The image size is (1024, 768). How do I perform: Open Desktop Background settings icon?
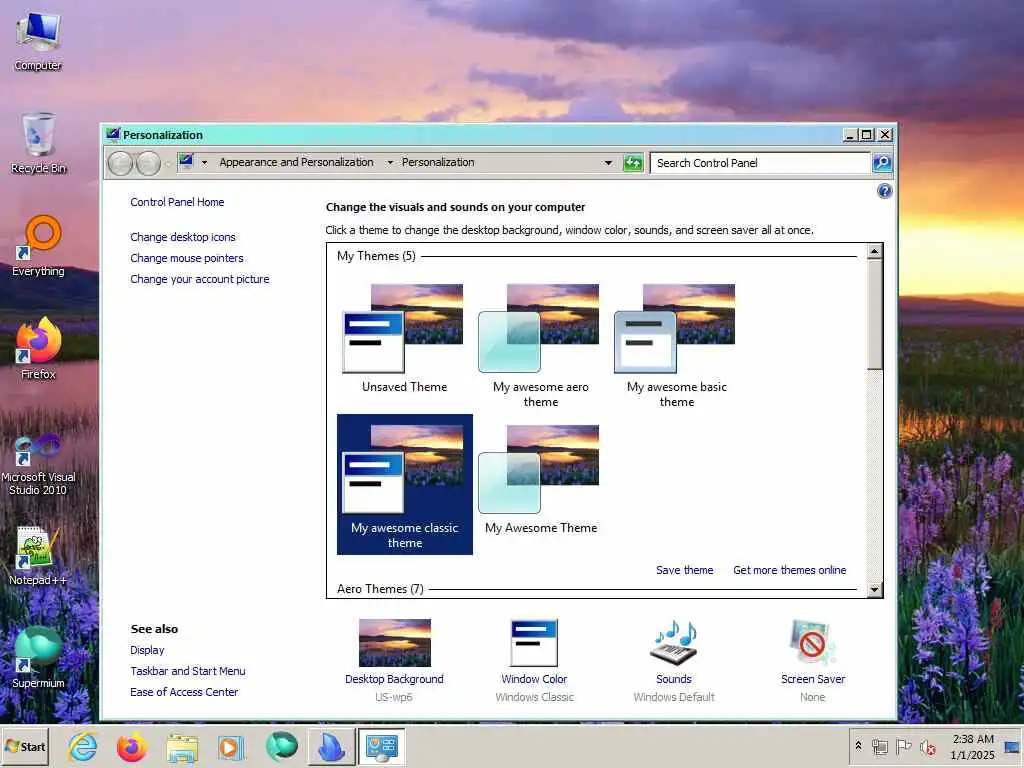394,643
